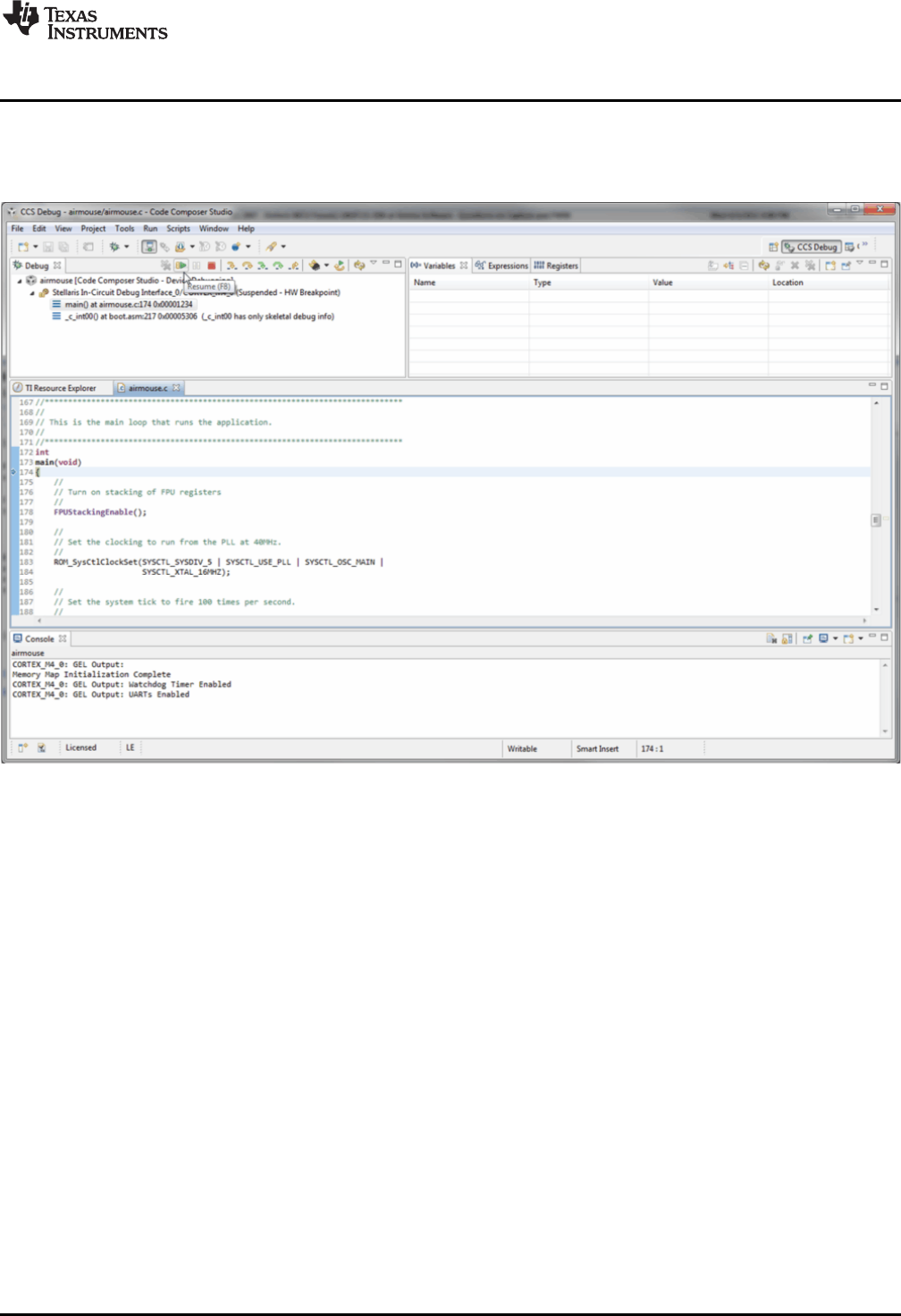Click the Assembly Step Over icon
901x1316 pixels.
click(278, 266)
